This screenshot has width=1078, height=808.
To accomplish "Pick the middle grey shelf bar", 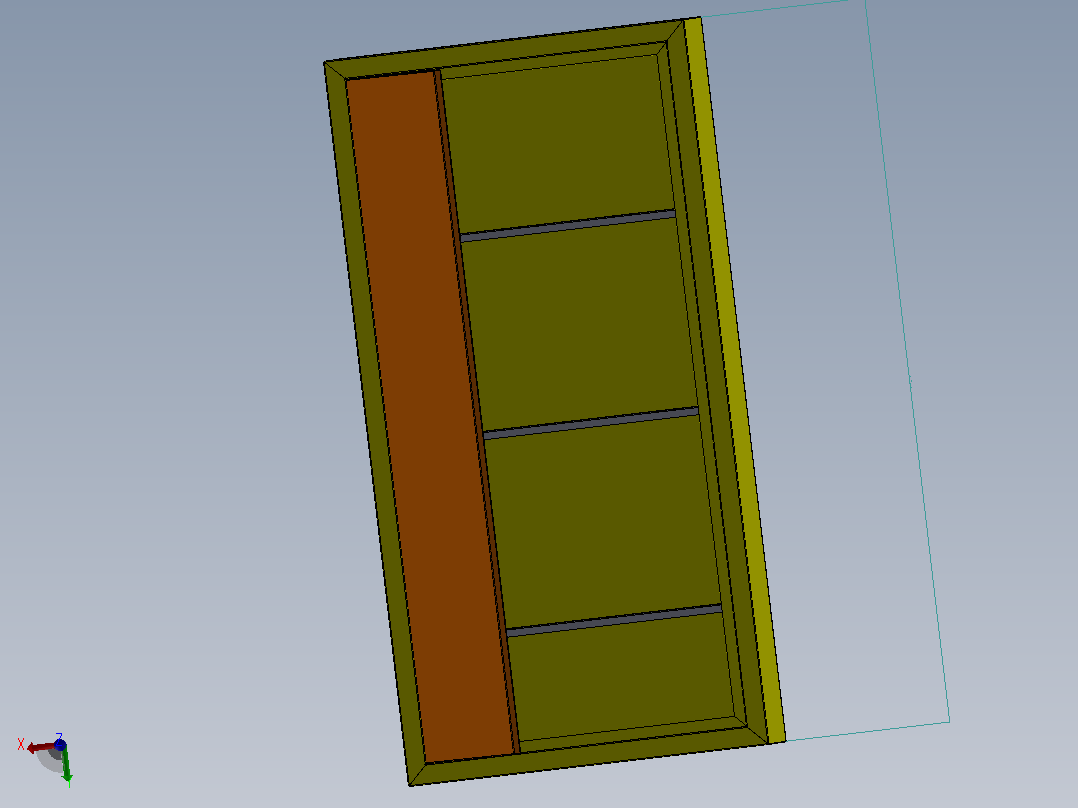I will tap(591, 423).
